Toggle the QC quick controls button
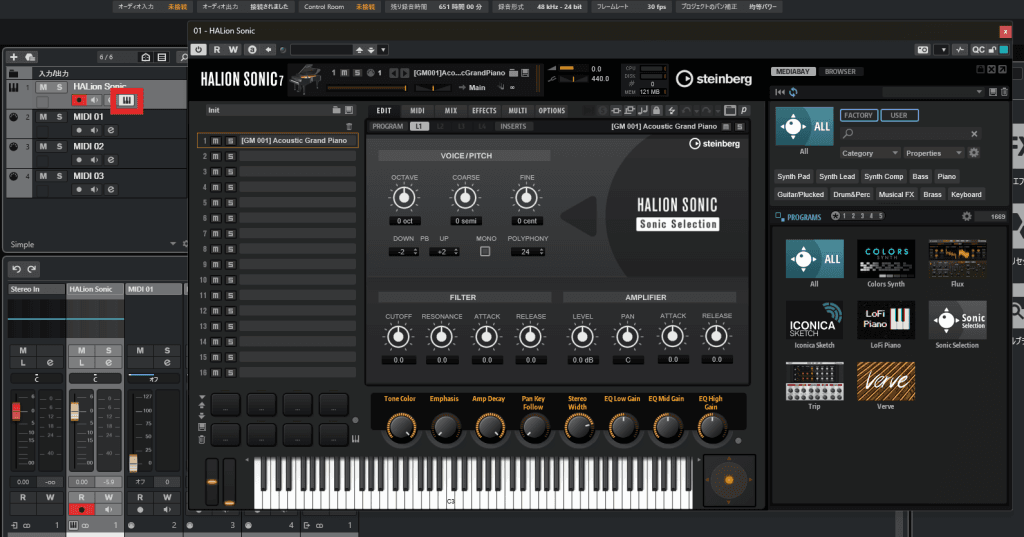 978,50
